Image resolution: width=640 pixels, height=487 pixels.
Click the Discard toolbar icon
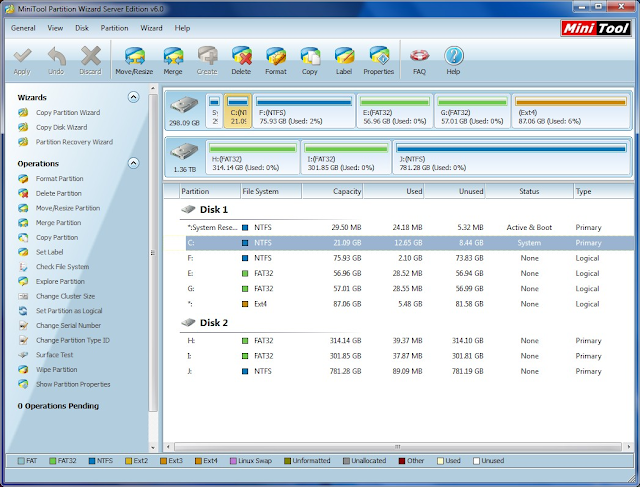point(90,60)
